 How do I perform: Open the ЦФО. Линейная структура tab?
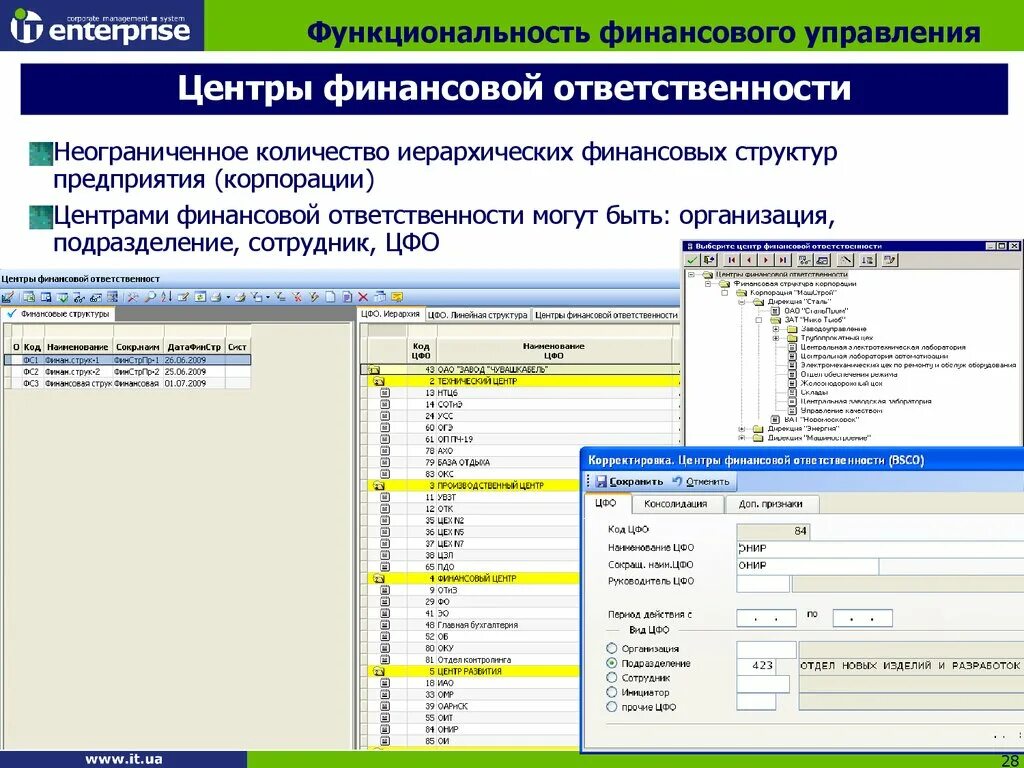(477, 315)
